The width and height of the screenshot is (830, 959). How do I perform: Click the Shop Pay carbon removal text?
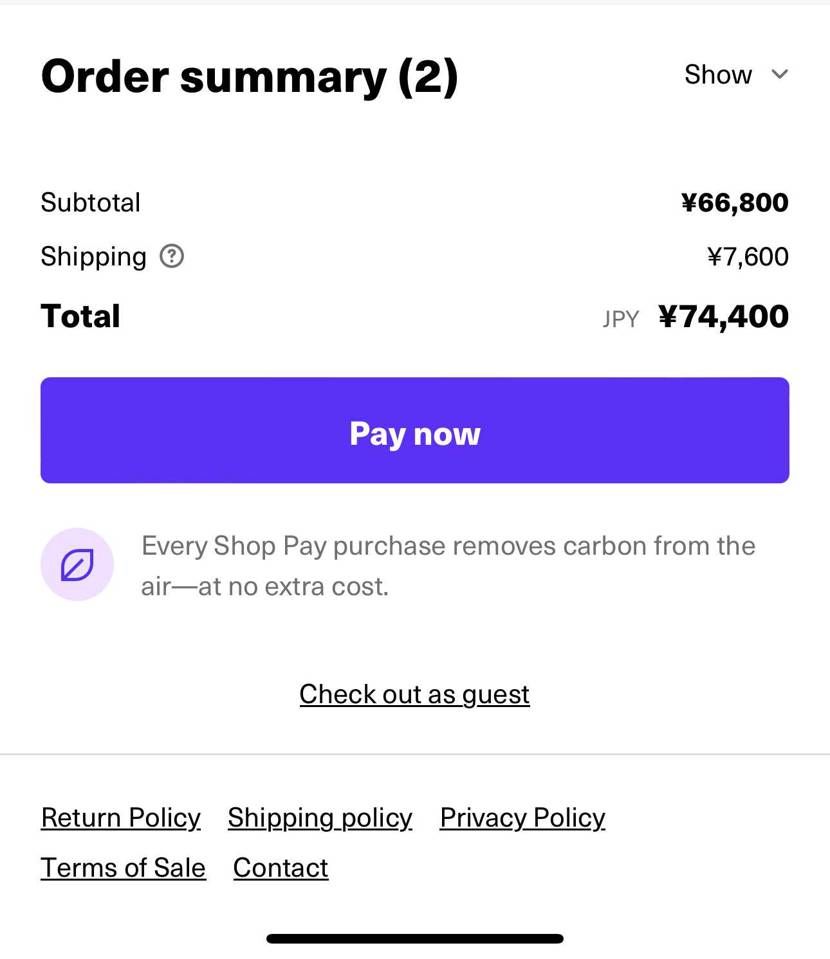click(448, 566)
